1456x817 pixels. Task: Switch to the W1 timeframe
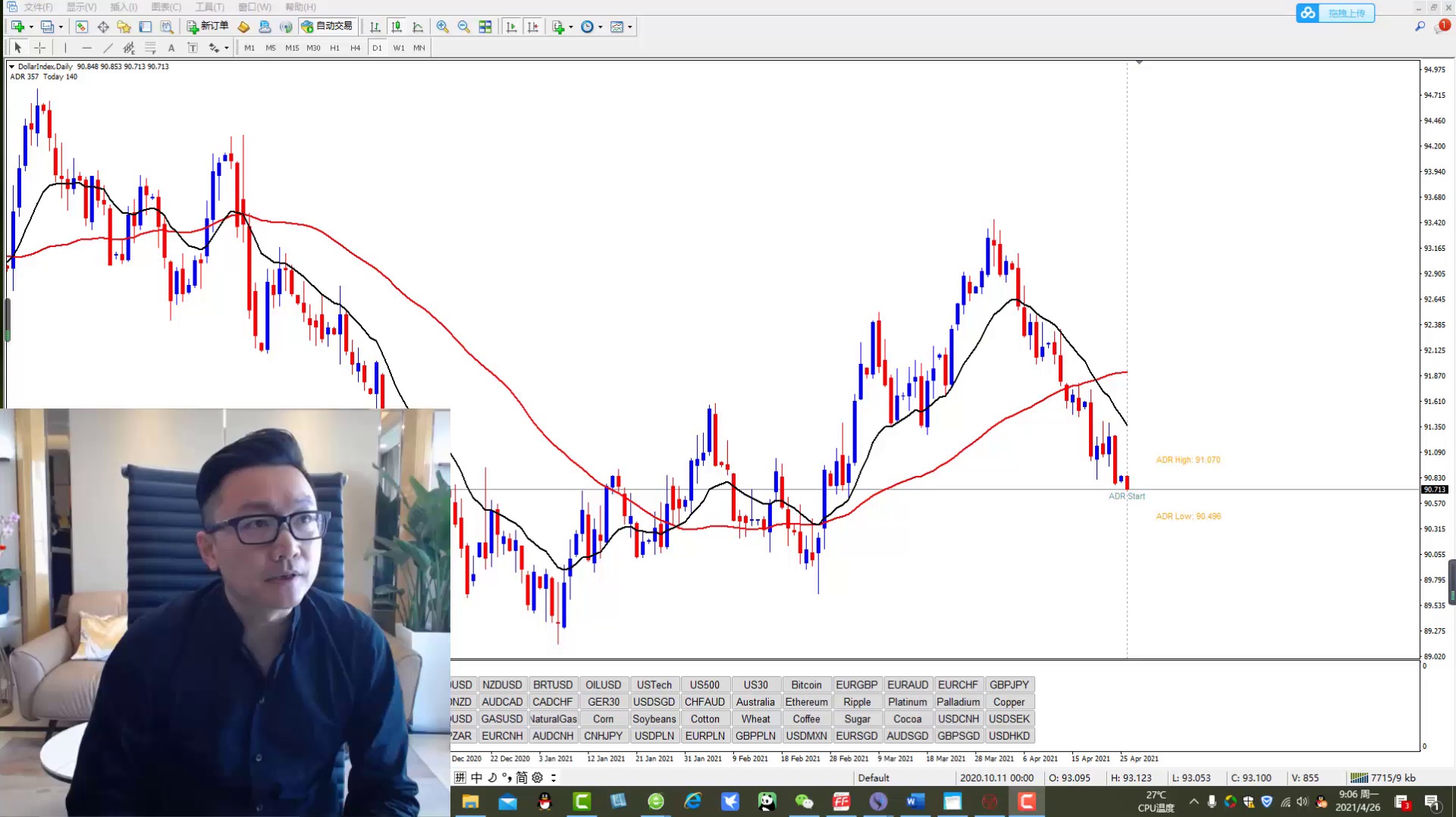coord(399,48)
